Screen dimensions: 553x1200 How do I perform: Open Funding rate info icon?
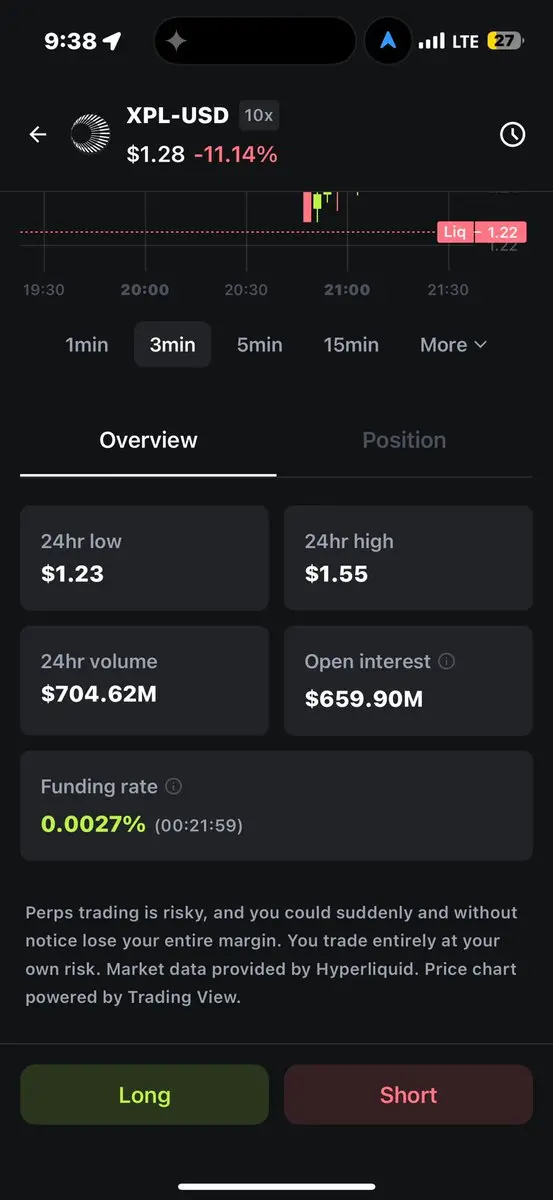pyautogui.click(x=173, y=786)
